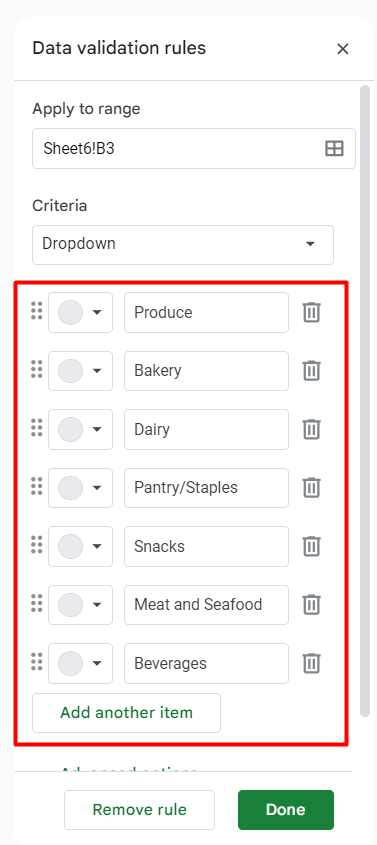Open color picker arrow for Beverages
The image size is (377, 845).
97,663
